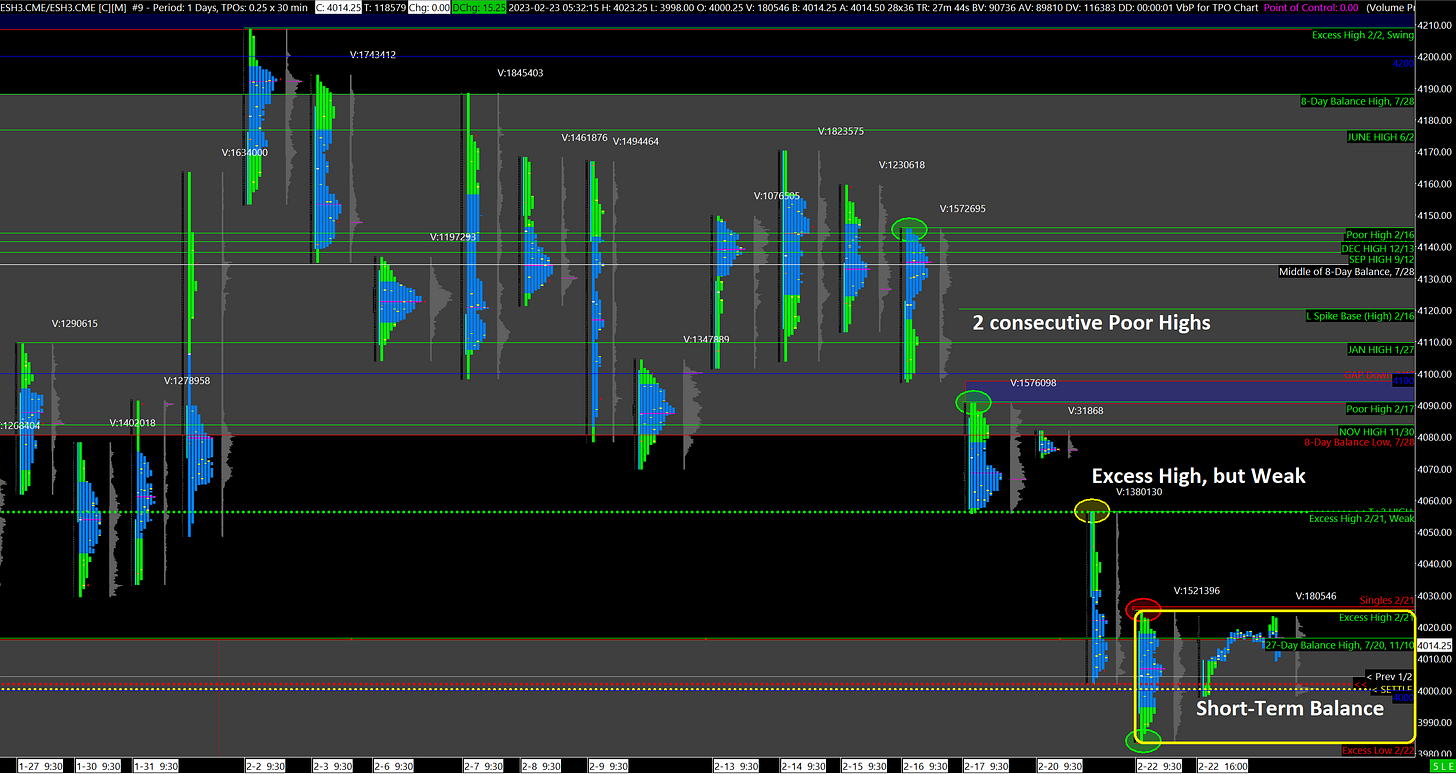Click the red '8-Day Balance Low, 7/28' label
Screen dimensions: 1456x774
coord(1359,442)
